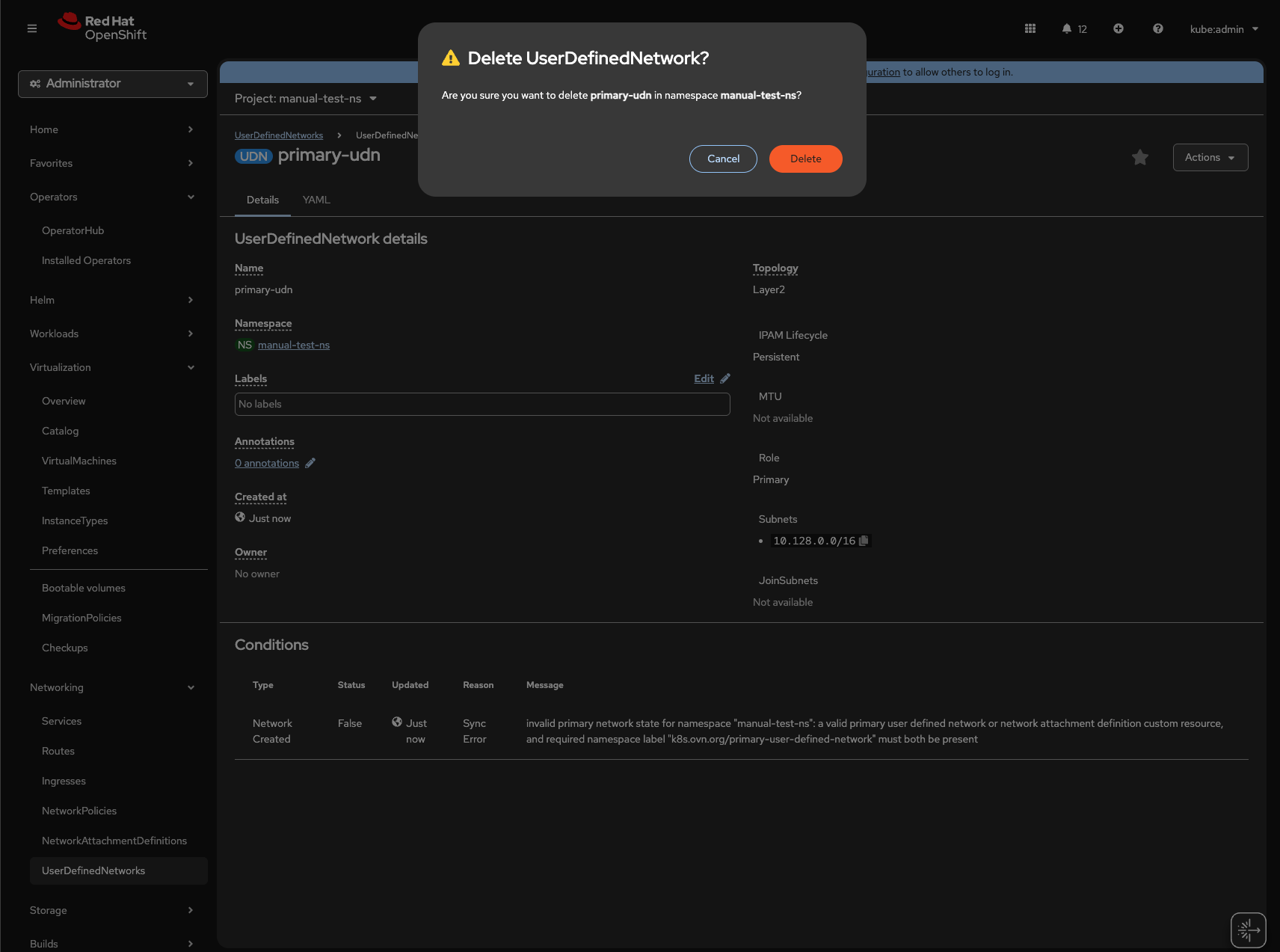The height and width of the screenshot is (952, 1280).
Task: Click the Persistent IPAM Lifecycle value
Action: tap(776, 357)
